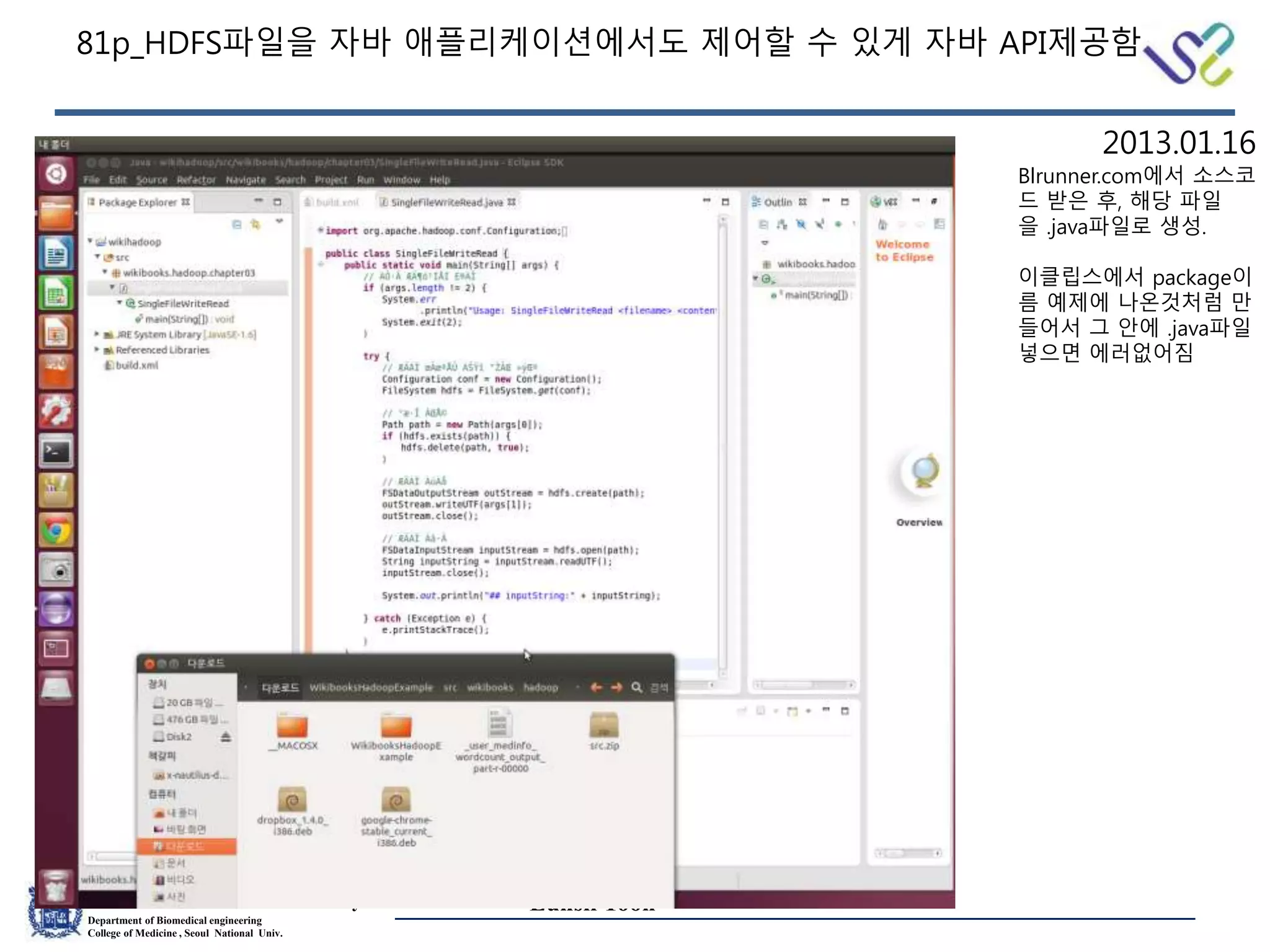Collapse SingleFileWriteRead class node in explorer

pyautogui.click(x=120, y=302)
